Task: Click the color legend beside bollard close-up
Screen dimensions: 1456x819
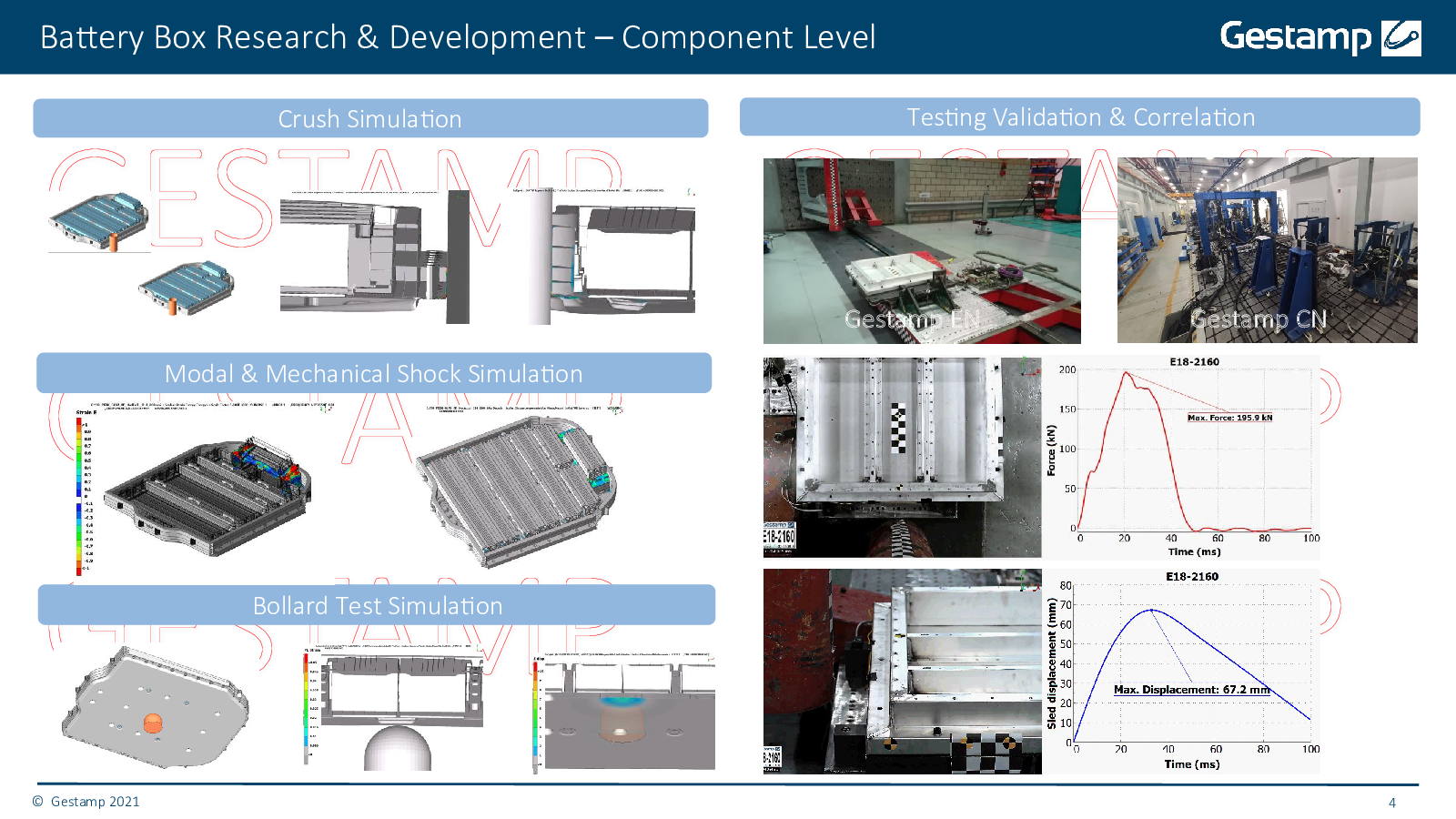Action: [x=535, y=716]
